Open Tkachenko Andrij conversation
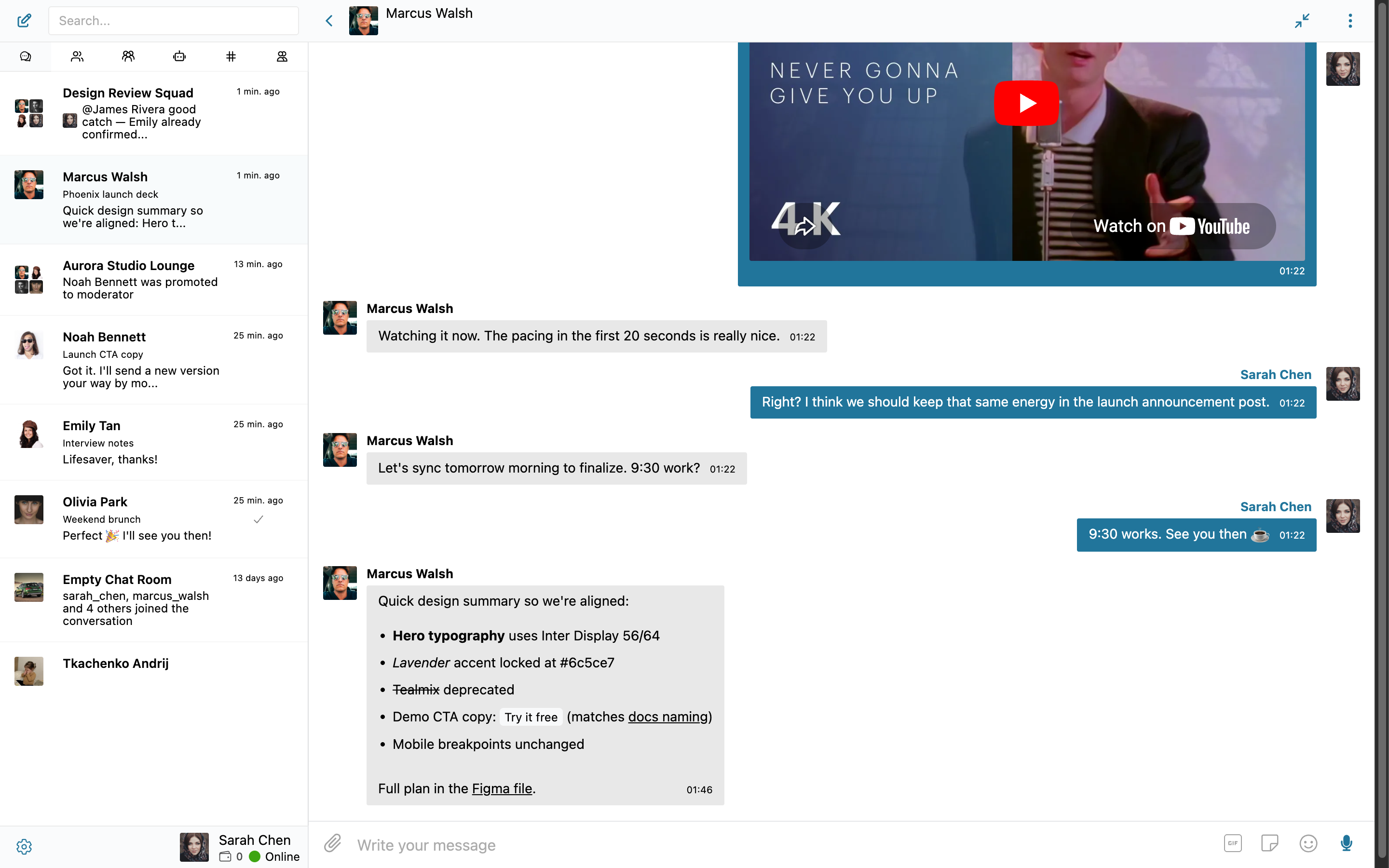This screenshot has height=868, width=1389. (154, 670)
